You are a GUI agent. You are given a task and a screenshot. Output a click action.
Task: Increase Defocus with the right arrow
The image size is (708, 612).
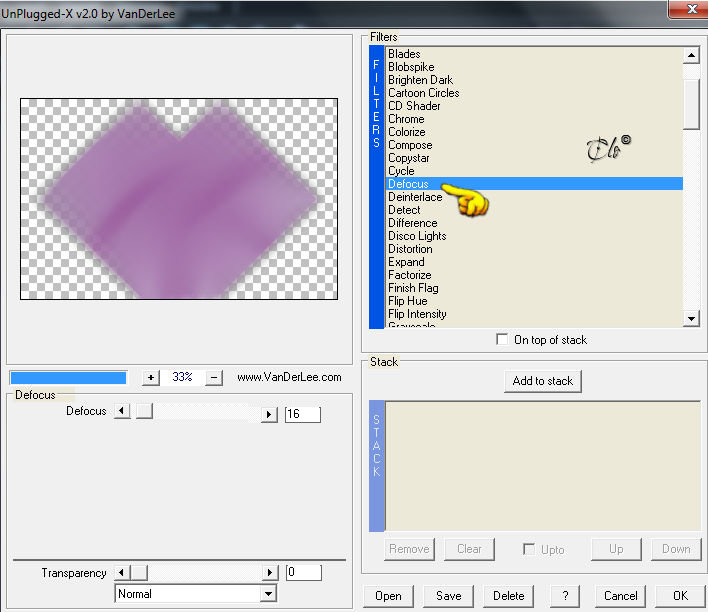tap(269, 414)
